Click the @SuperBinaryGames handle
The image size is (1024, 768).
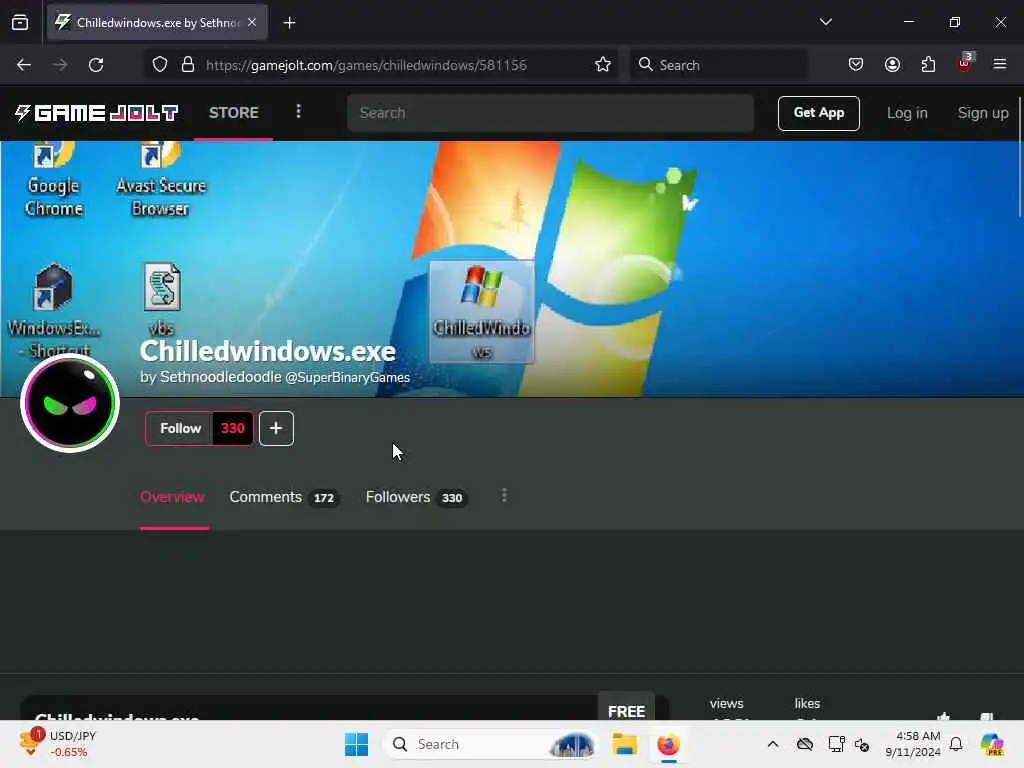(347, 377)
